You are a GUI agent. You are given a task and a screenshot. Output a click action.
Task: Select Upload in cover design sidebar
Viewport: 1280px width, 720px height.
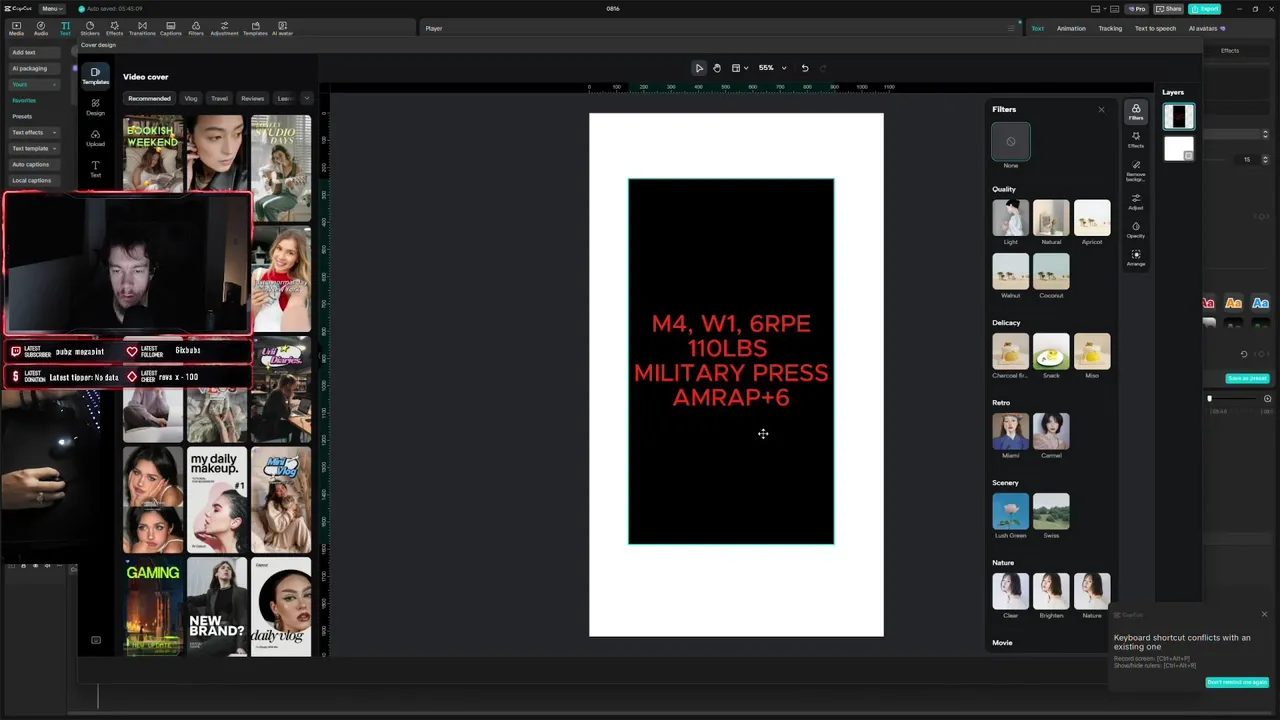tap(95, 138)
